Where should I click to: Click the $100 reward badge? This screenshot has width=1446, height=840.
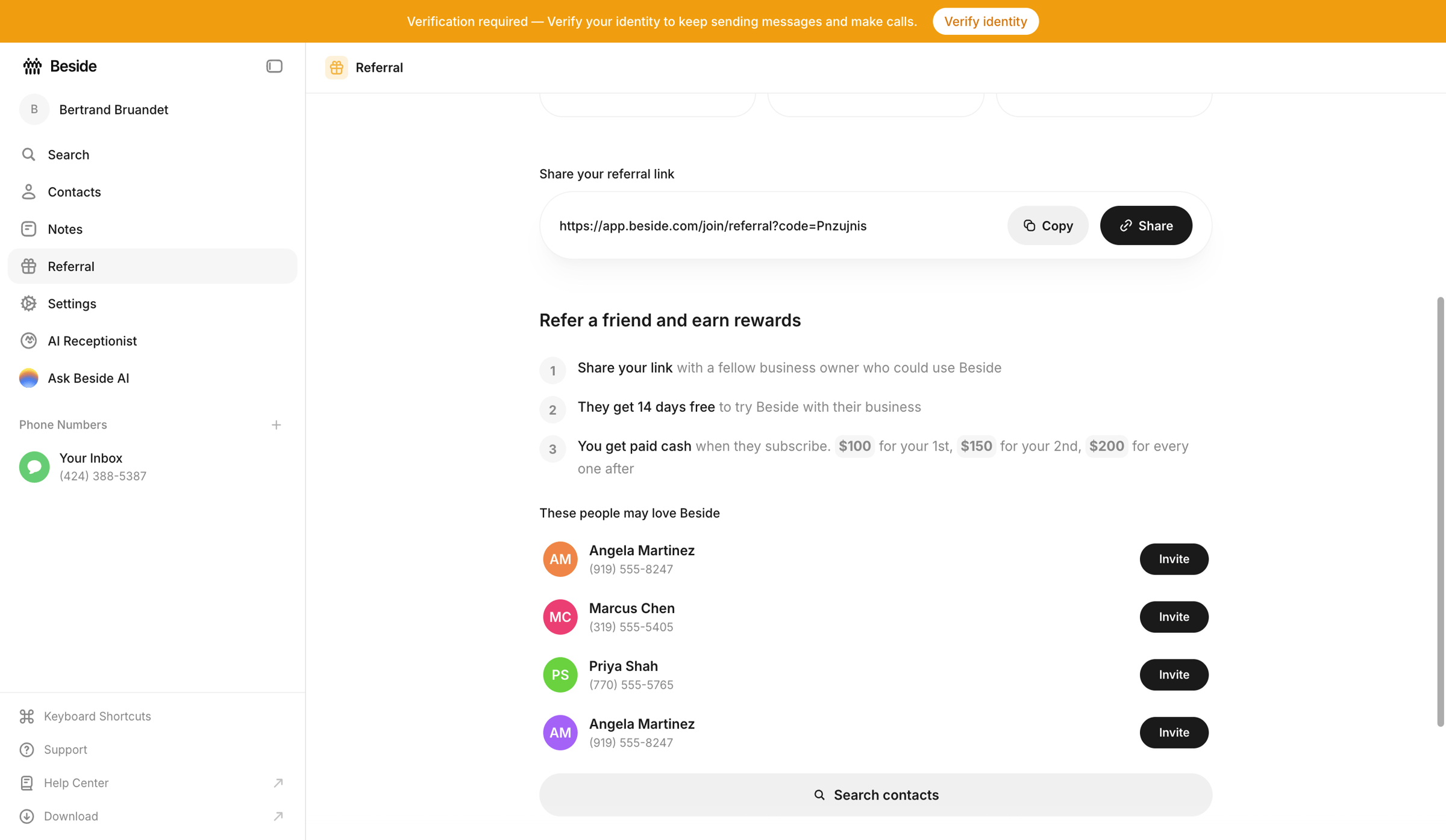pyautogui.click(x=854, y=446)
